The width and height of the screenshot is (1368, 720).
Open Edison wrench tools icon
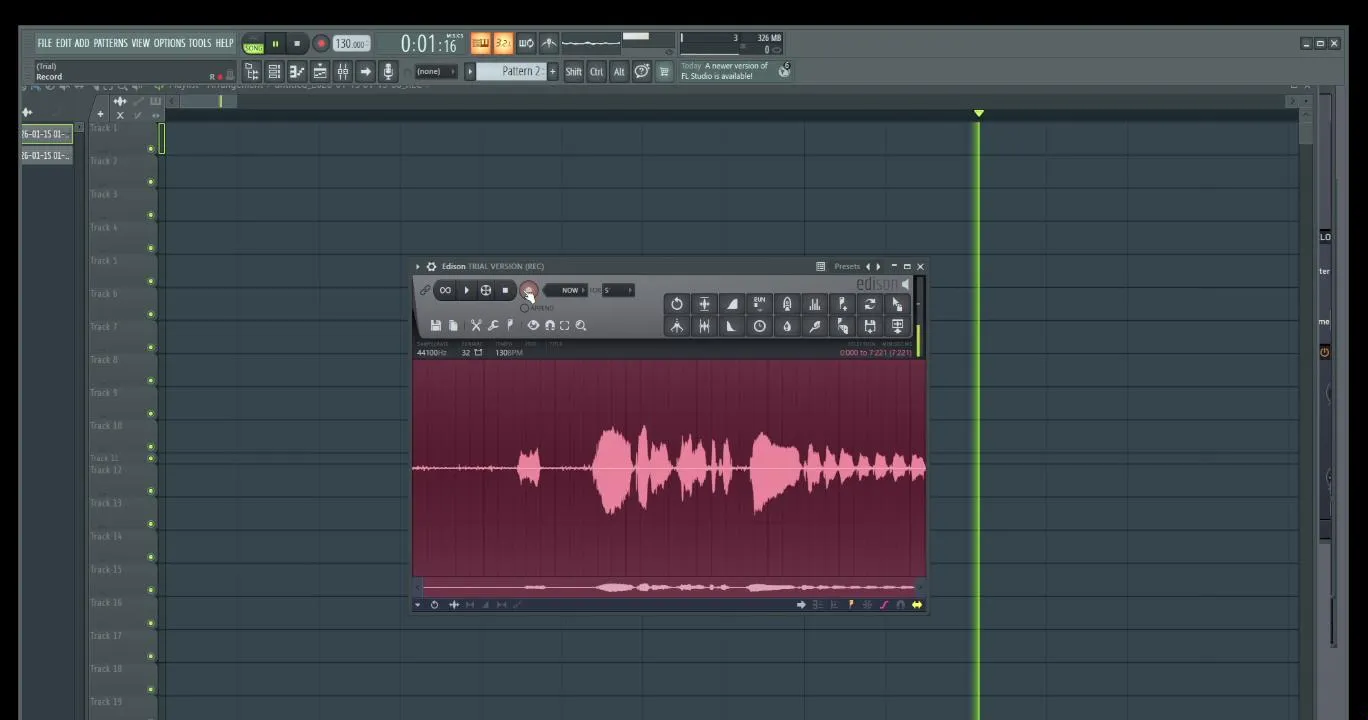[x=493, y=325]
